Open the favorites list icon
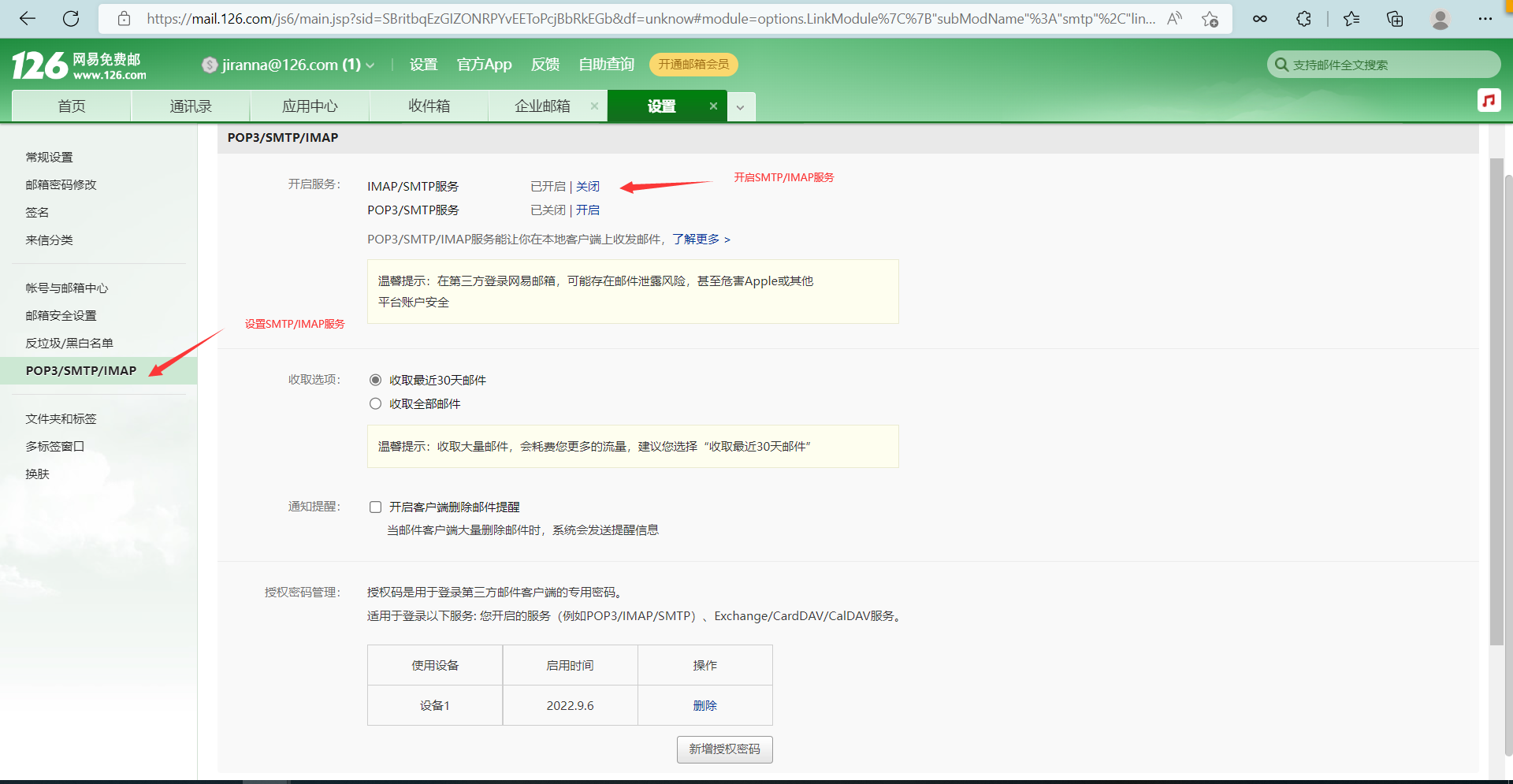This screenshot has height=784, width=1513. [1352, 18]
